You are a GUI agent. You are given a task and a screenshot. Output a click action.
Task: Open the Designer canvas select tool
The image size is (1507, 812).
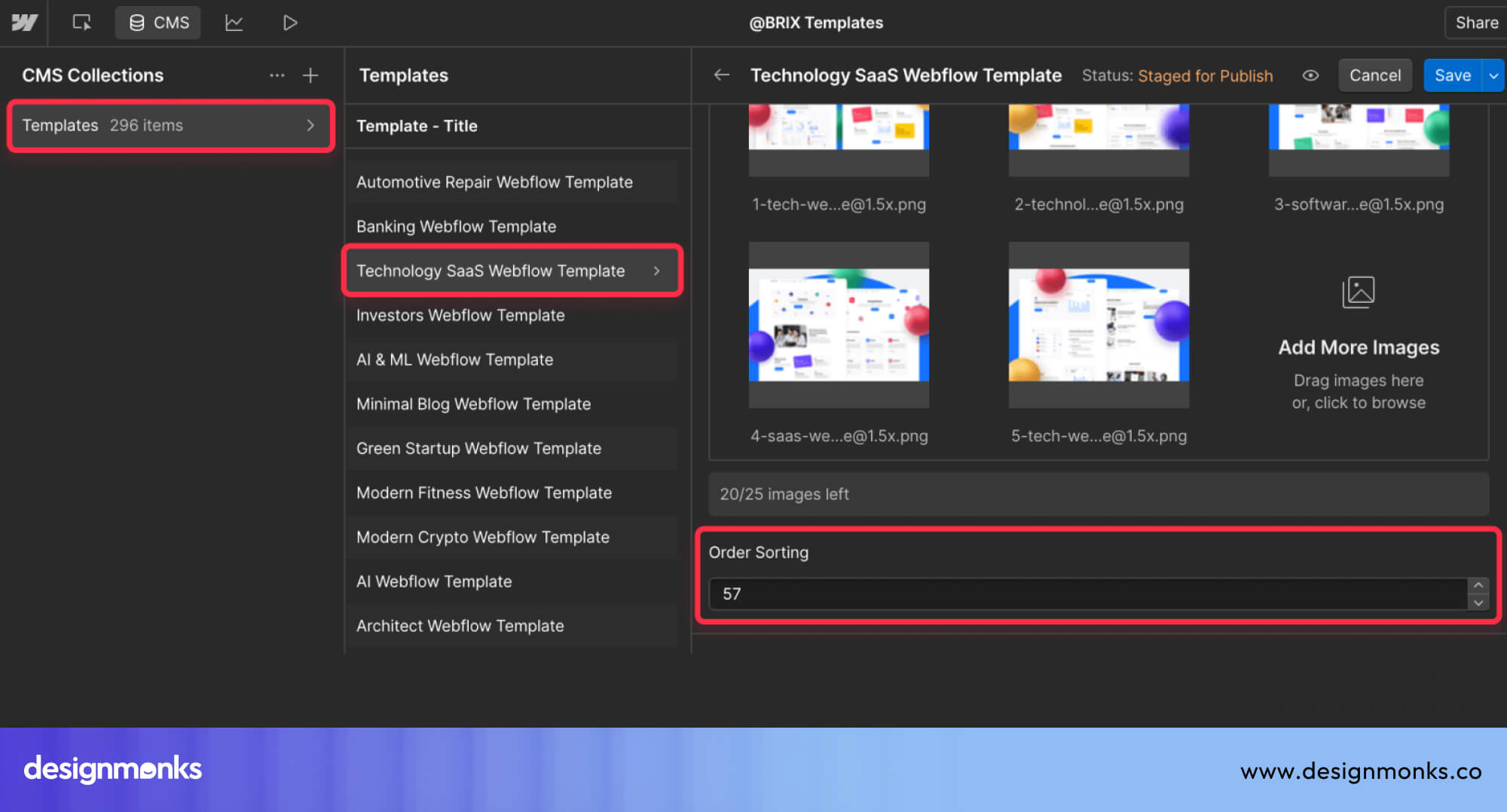point(81,23)
